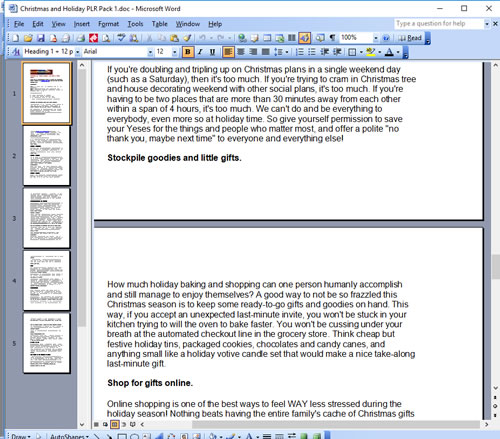This screenshot has width=500, height=439.
Task: Switch to Reading layout with Read button
Action: 410,38
